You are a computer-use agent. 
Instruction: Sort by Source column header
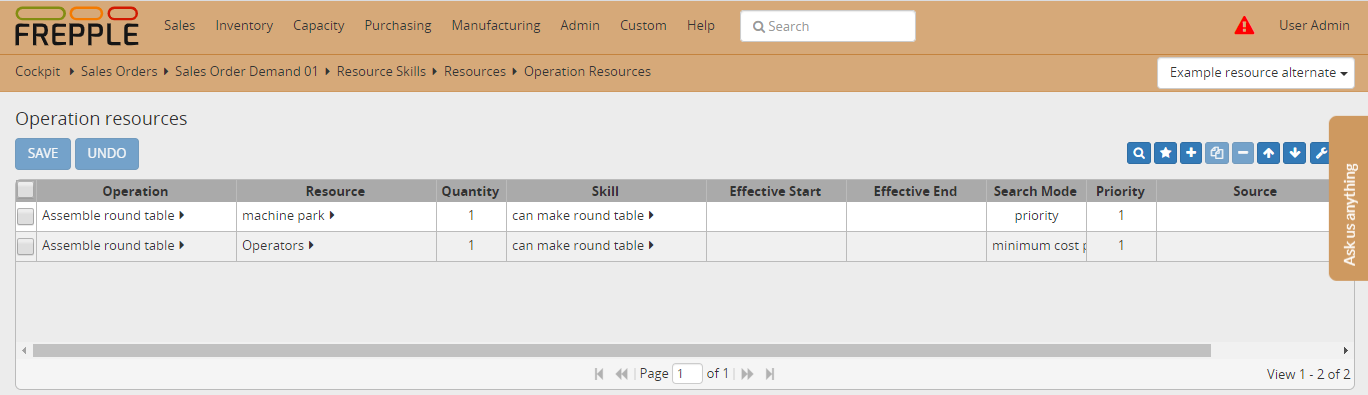[1255, 191]
